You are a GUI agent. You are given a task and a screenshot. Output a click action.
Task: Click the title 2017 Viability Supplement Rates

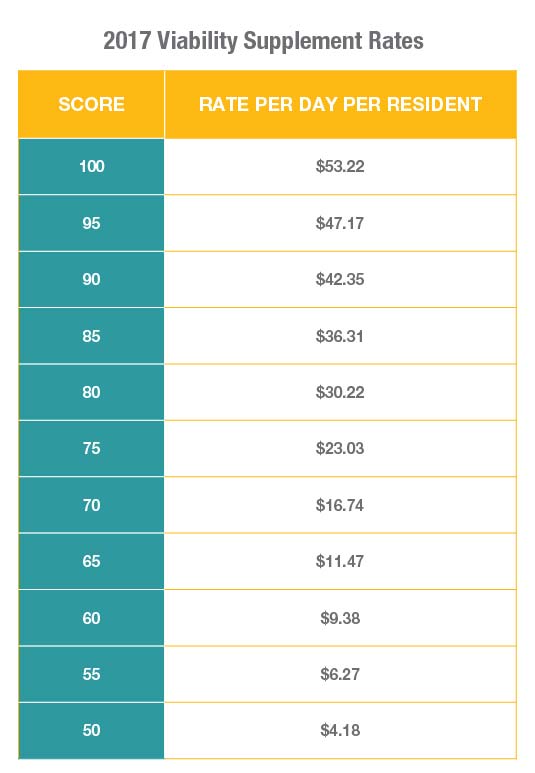point(263,41)
